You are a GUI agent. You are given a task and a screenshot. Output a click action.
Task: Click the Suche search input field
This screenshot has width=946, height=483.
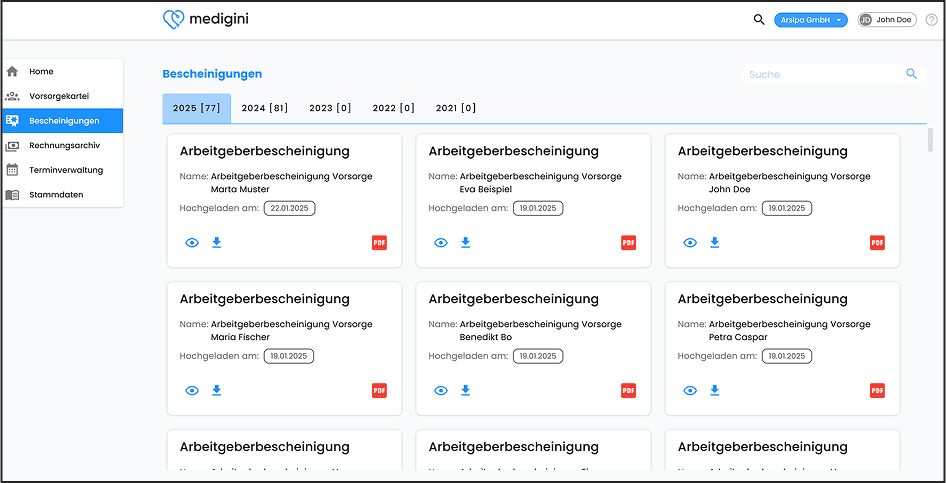834,74
